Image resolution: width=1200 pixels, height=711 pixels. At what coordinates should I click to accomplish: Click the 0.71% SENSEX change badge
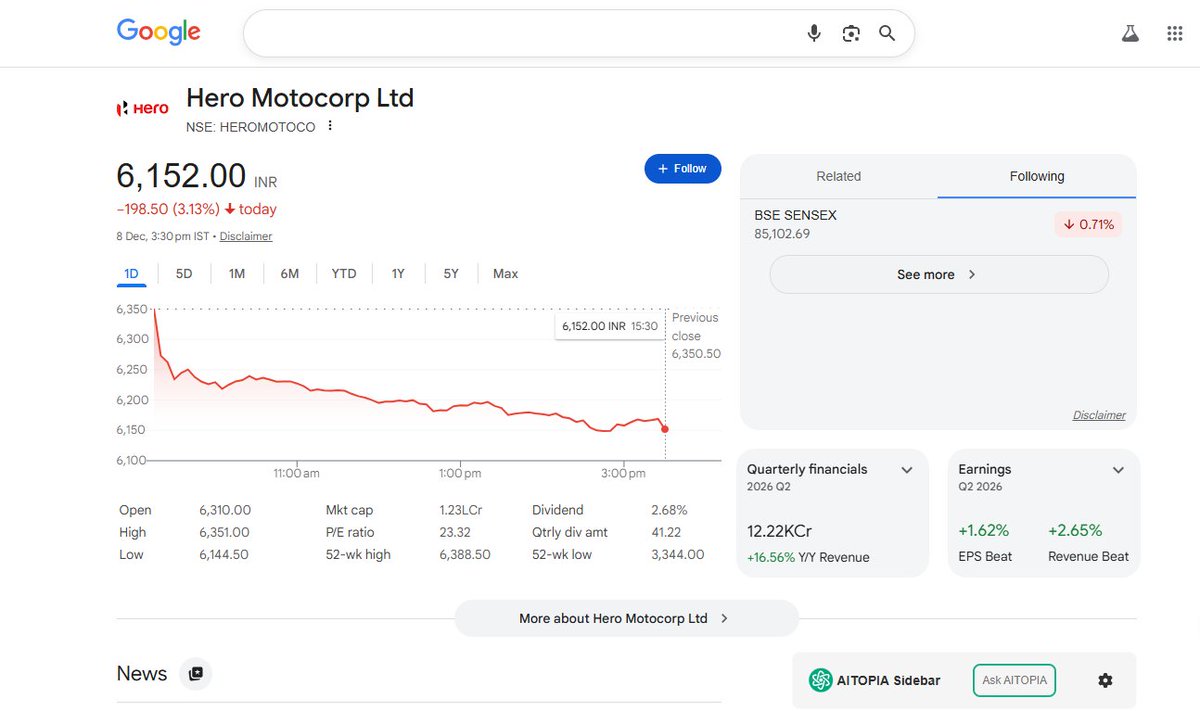click(x=1088, y=224)
